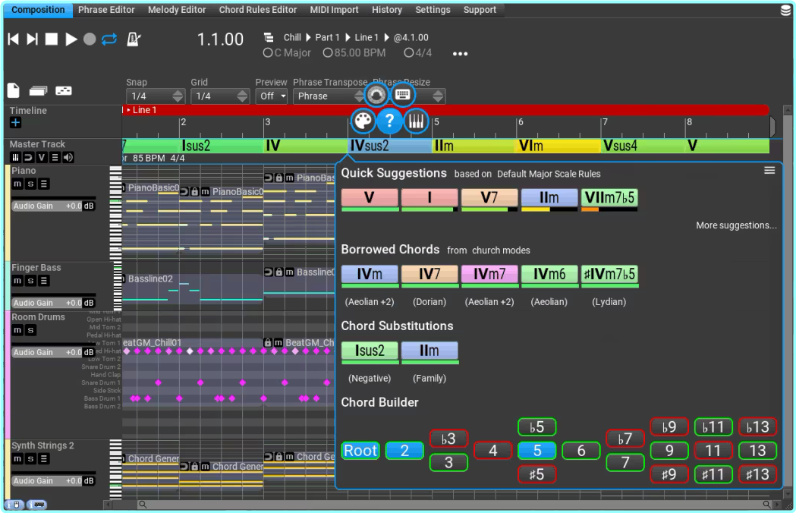Adjust the Piano Audio Gain slider
The width and height of the screenshot is (796, 513).
53,206
